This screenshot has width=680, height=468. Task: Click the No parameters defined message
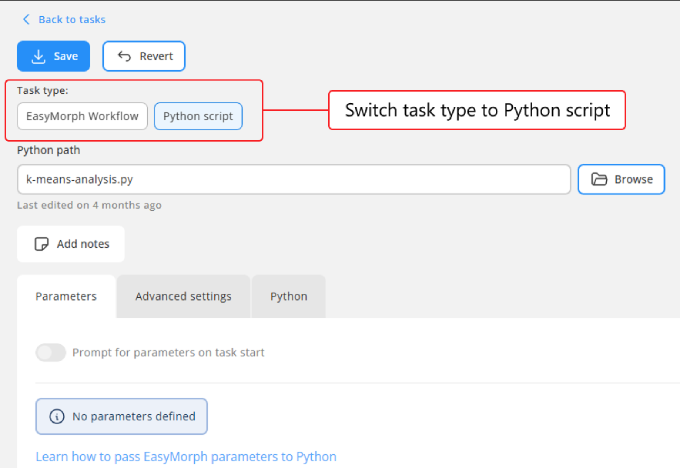click(x=121, y=416)
